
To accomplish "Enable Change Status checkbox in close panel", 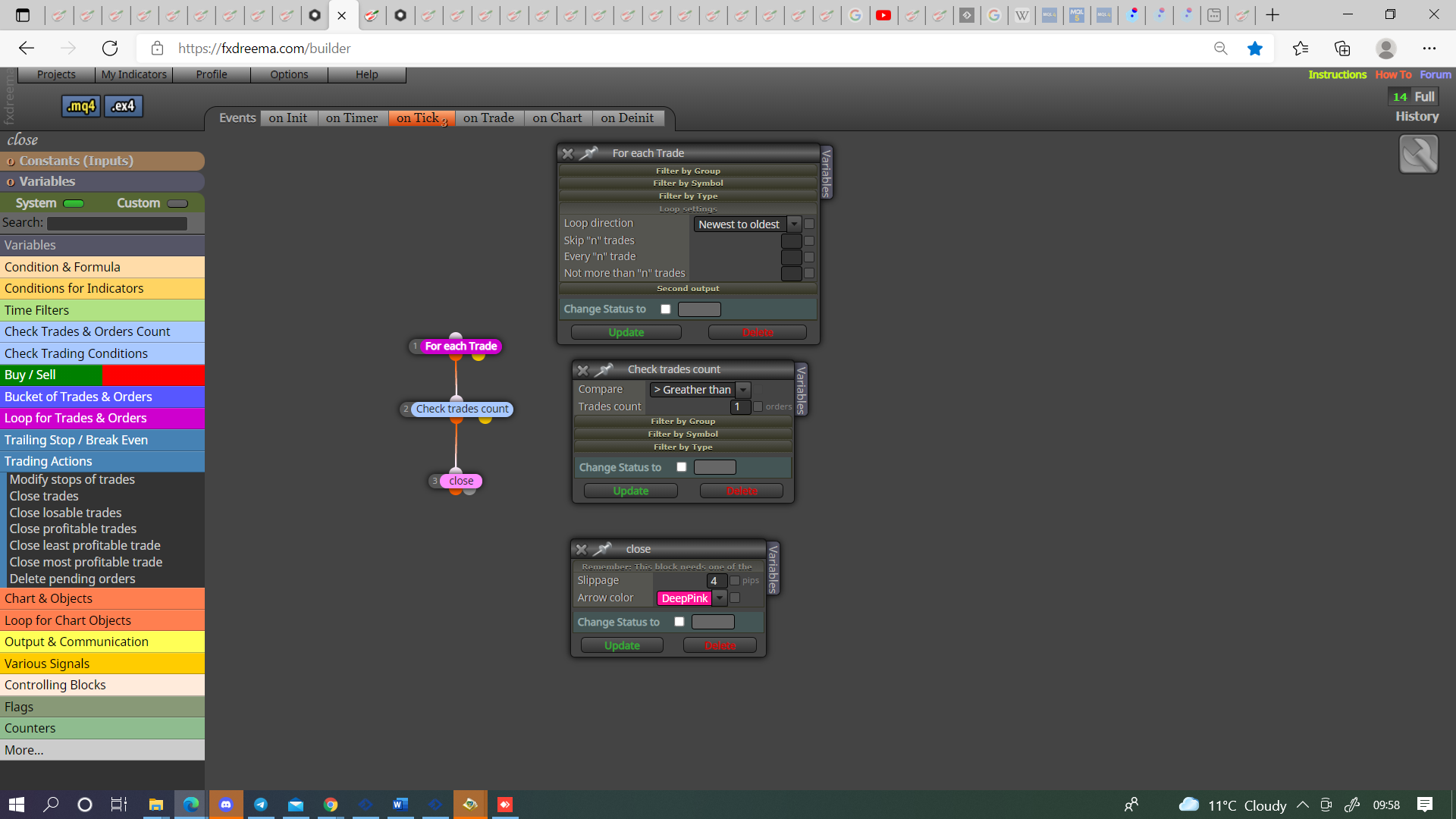I will coord(679,622).
